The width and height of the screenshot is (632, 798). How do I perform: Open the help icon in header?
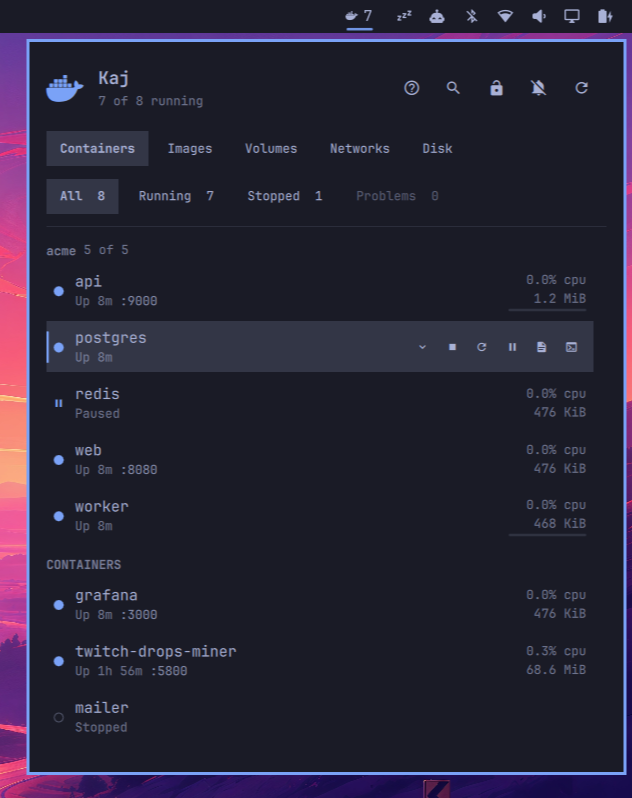pyautogui.click(x=412, y=88)
